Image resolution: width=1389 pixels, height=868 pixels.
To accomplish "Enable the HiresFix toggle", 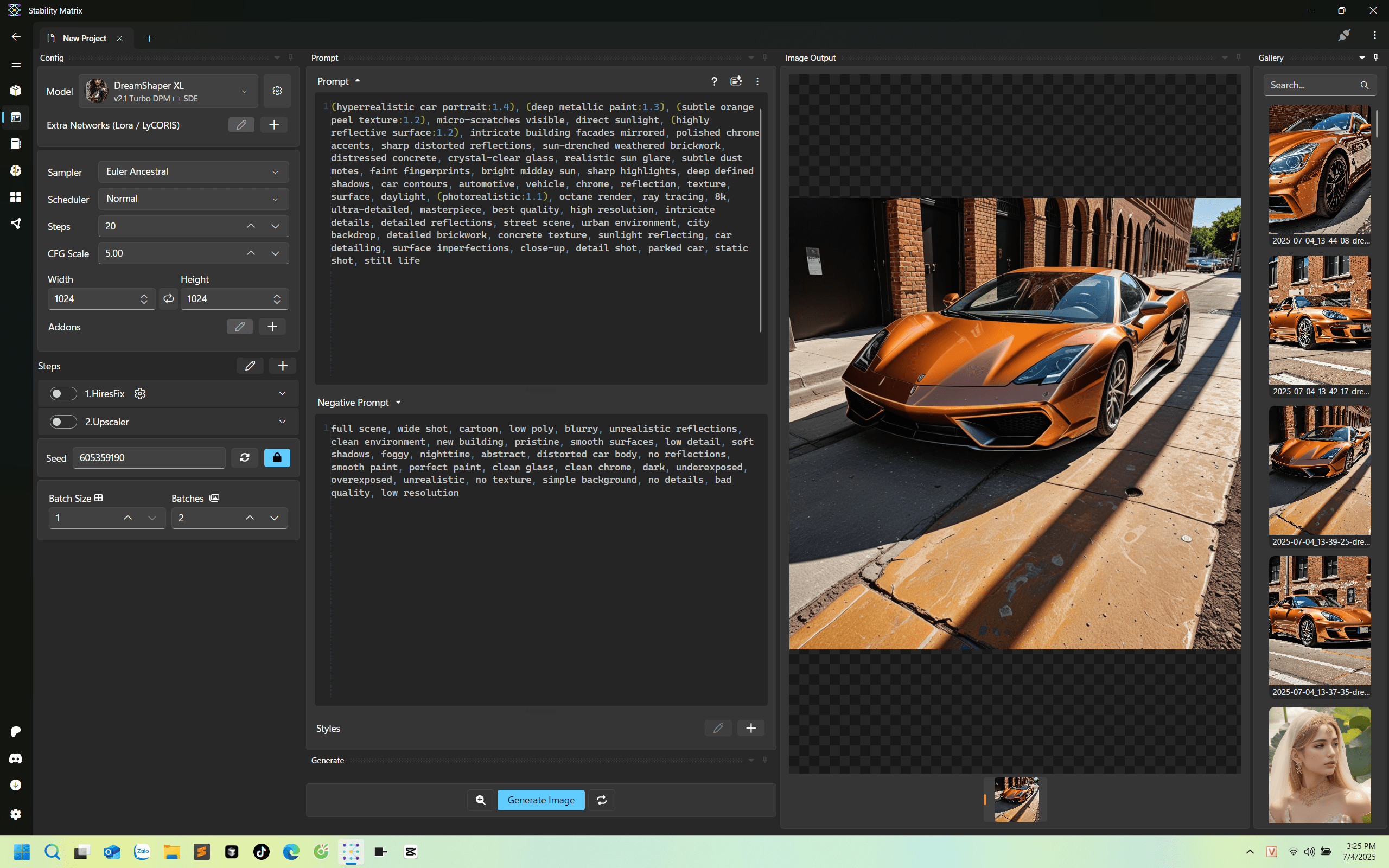I will tap(63, 393).
